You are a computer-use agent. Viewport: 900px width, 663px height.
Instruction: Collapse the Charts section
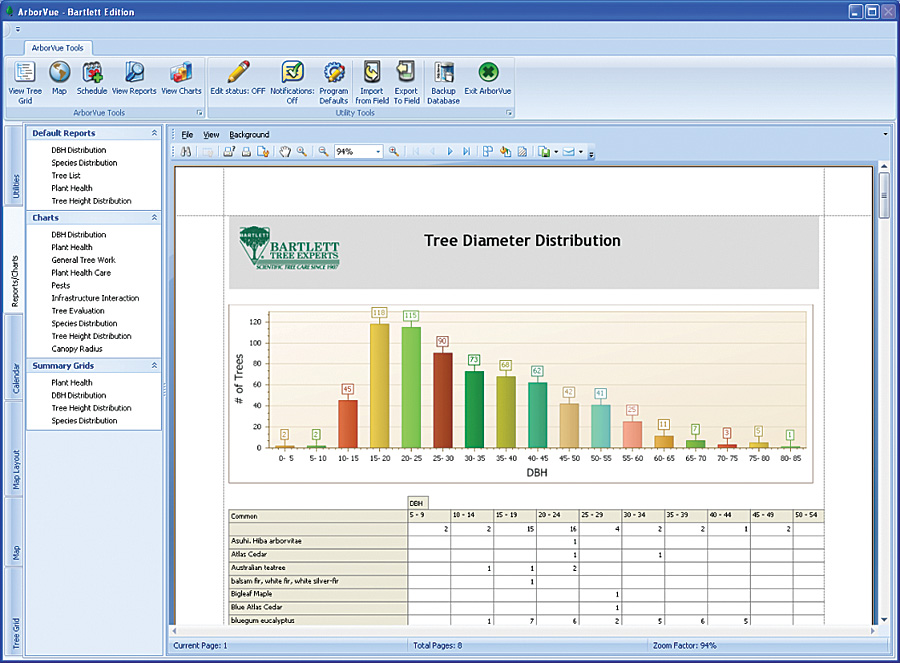coord(154,218)
